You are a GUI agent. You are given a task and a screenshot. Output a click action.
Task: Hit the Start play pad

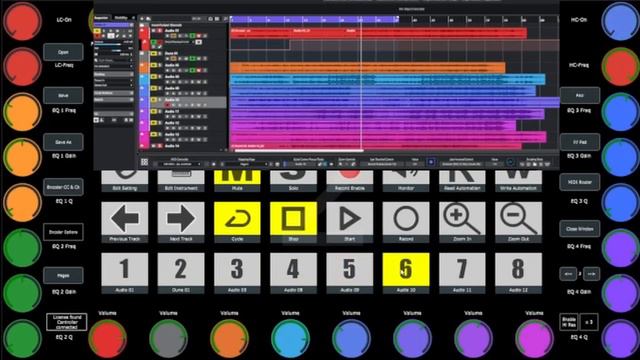click(350, 222)
